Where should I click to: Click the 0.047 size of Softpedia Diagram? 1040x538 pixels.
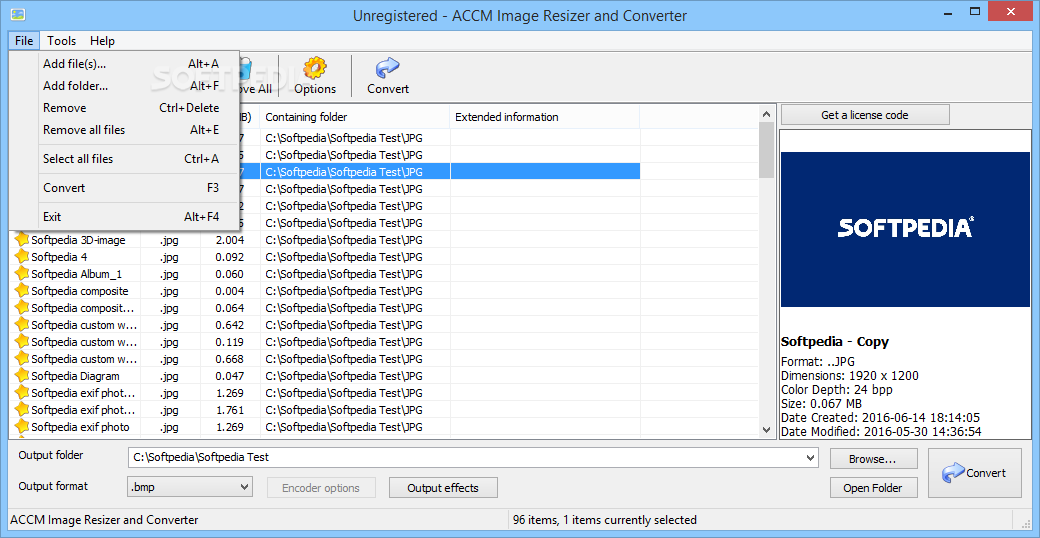(x=229, y=376)
